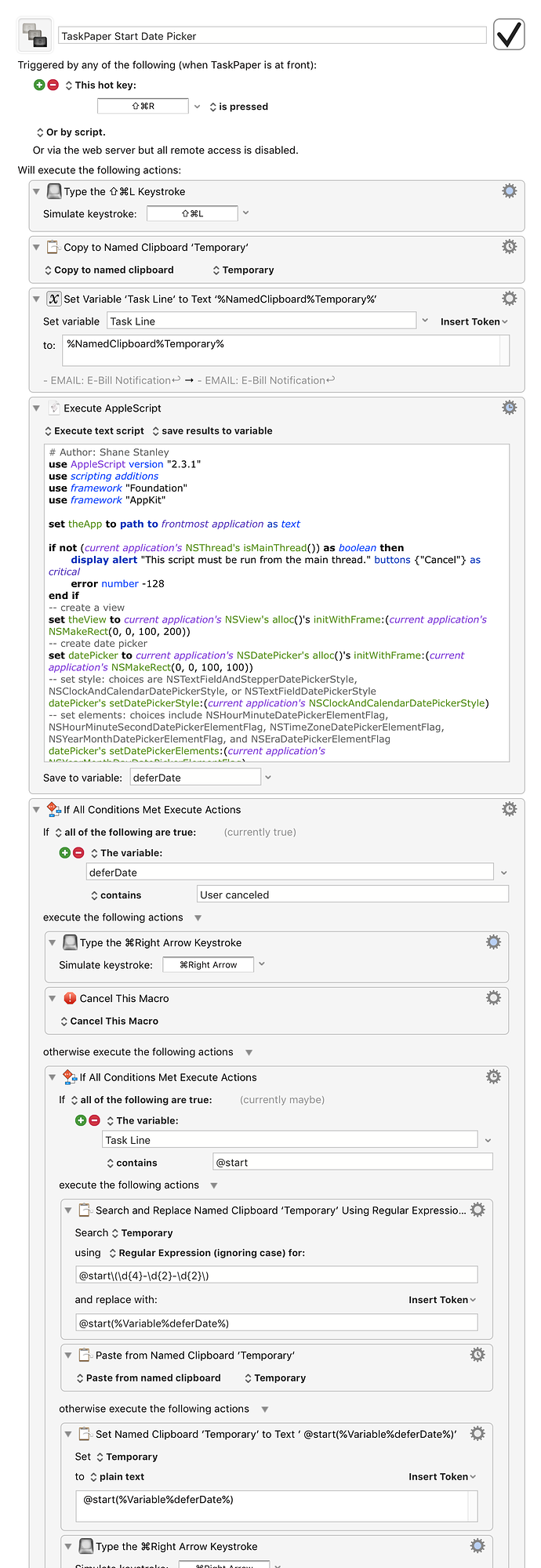Click the ⇧⌘R hot key field
This screenshot has height=1568, width=541.
click(x=143, y=106)
